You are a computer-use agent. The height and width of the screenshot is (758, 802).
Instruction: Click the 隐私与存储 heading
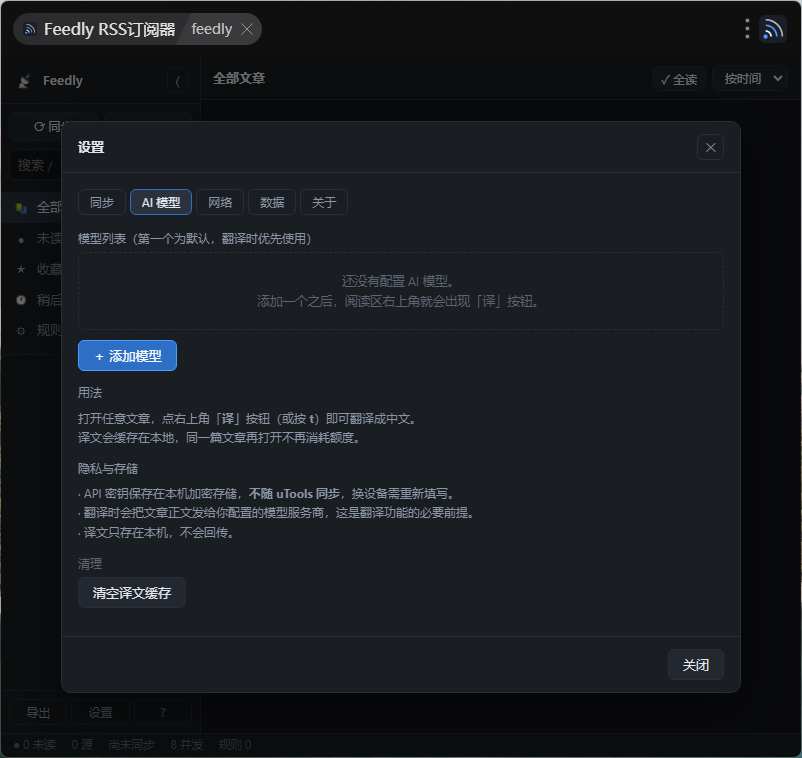pyautogui.click(x=108, y=469)
